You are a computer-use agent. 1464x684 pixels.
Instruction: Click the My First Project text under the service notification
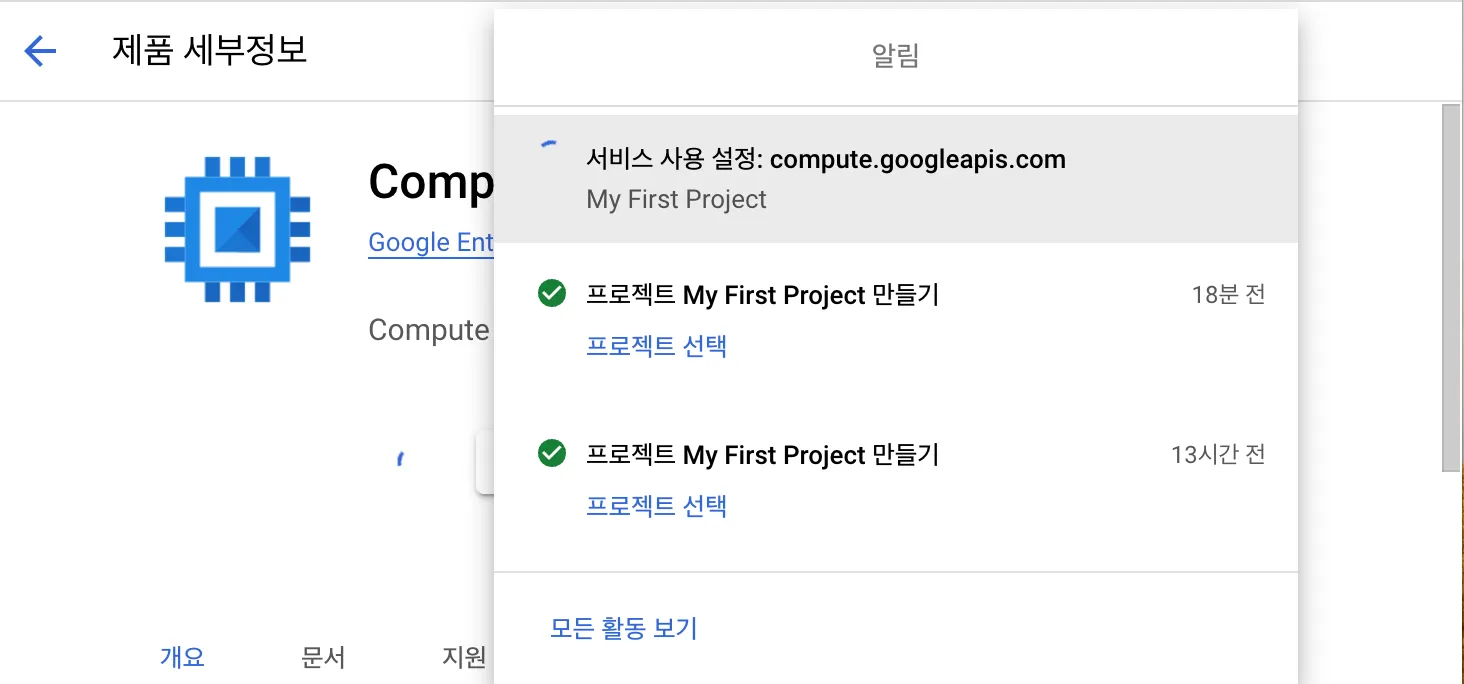click(676, 199)
